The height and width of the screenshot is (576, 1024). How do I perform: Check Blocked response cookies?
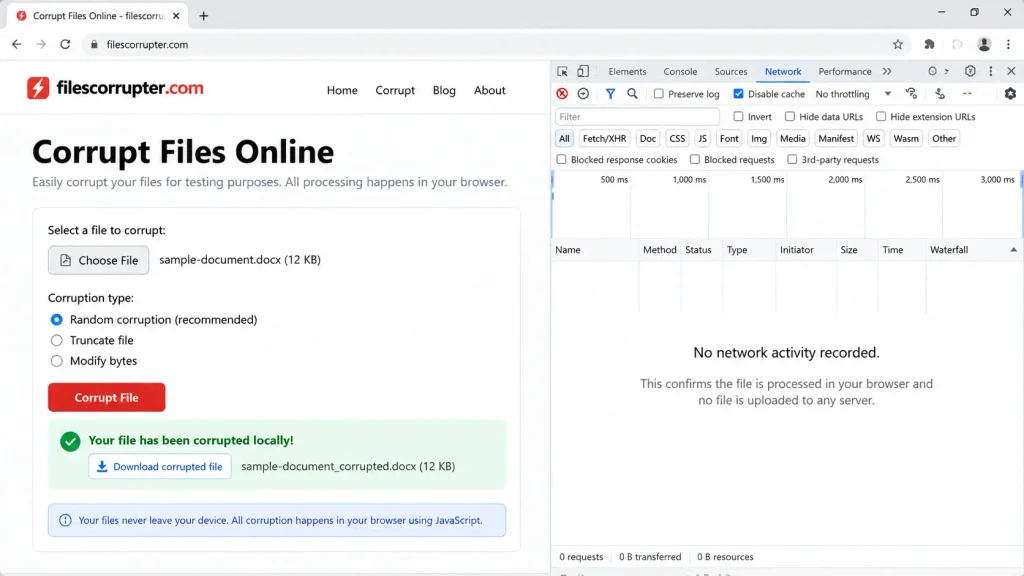click(x=561, y=159)
